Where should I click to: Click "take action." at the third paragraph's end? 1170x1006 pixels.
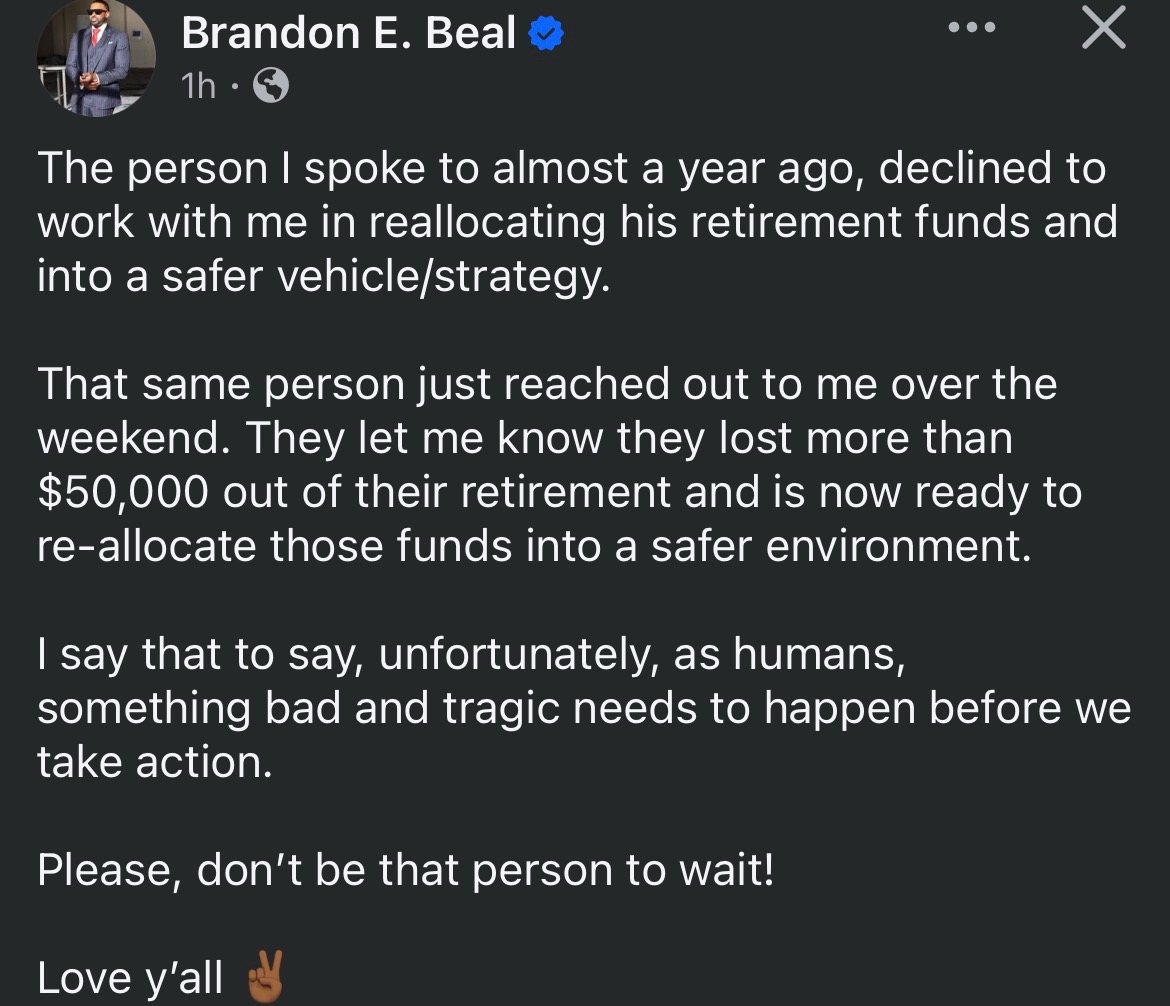click(155, 762)
